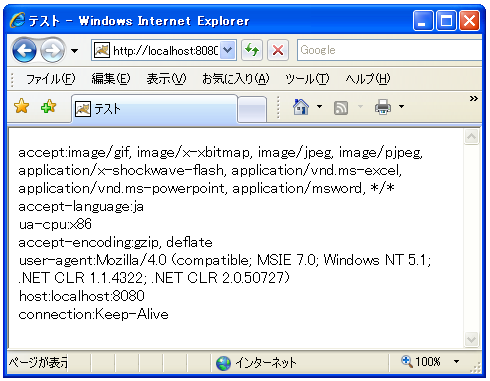Expand the Print options dropdown arrow
This screenshot has height=381, width=490.
(401, 107)
